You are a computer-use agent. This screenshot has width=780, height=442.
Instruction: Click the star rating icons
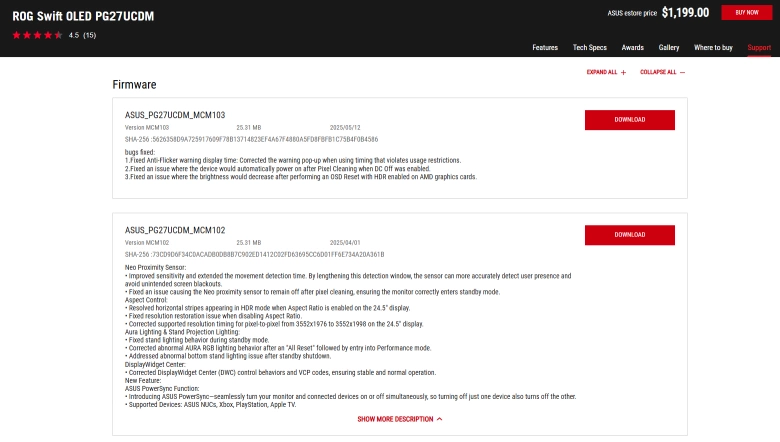(37, 35)
